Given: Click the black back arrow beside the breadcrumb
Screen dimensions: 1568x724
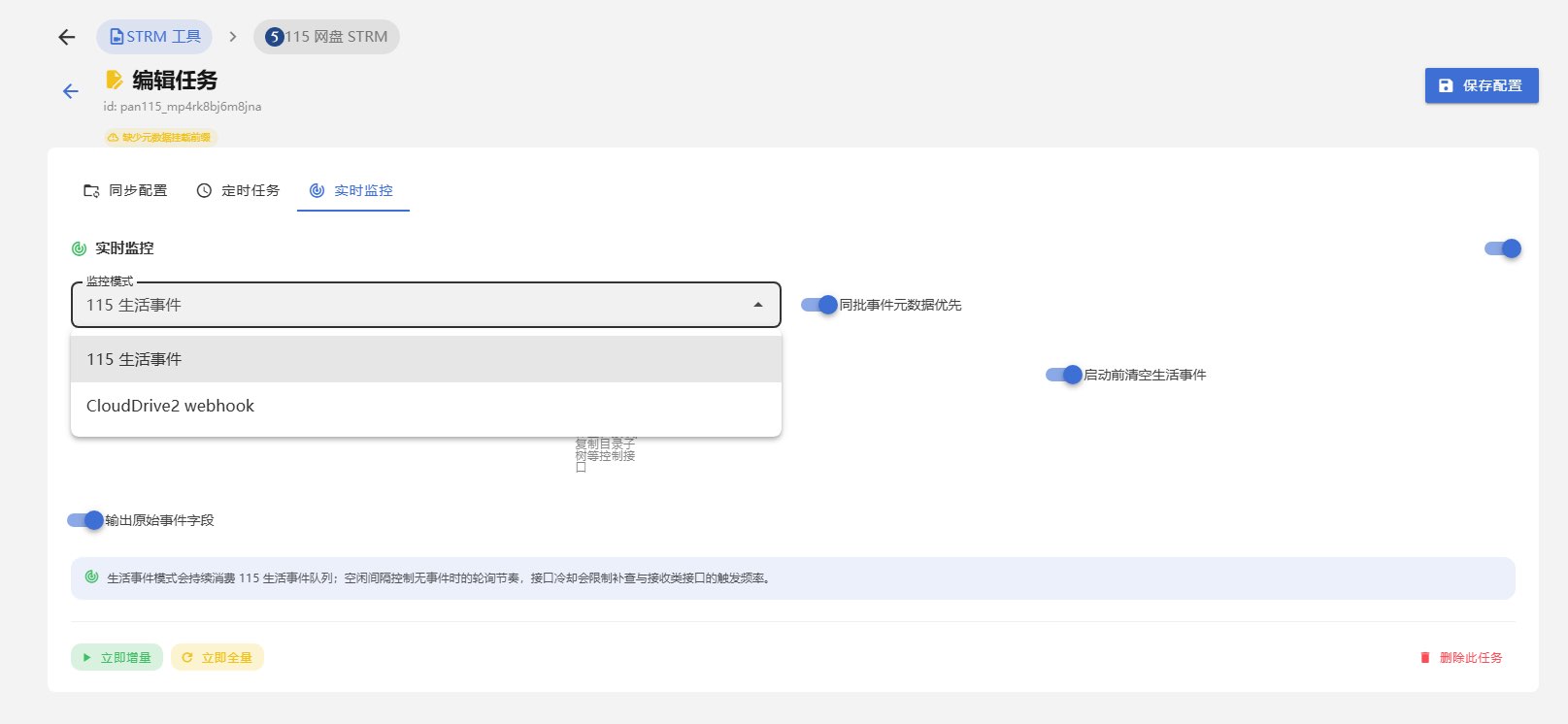Looking at the screenshot, I should pos(66,37).
